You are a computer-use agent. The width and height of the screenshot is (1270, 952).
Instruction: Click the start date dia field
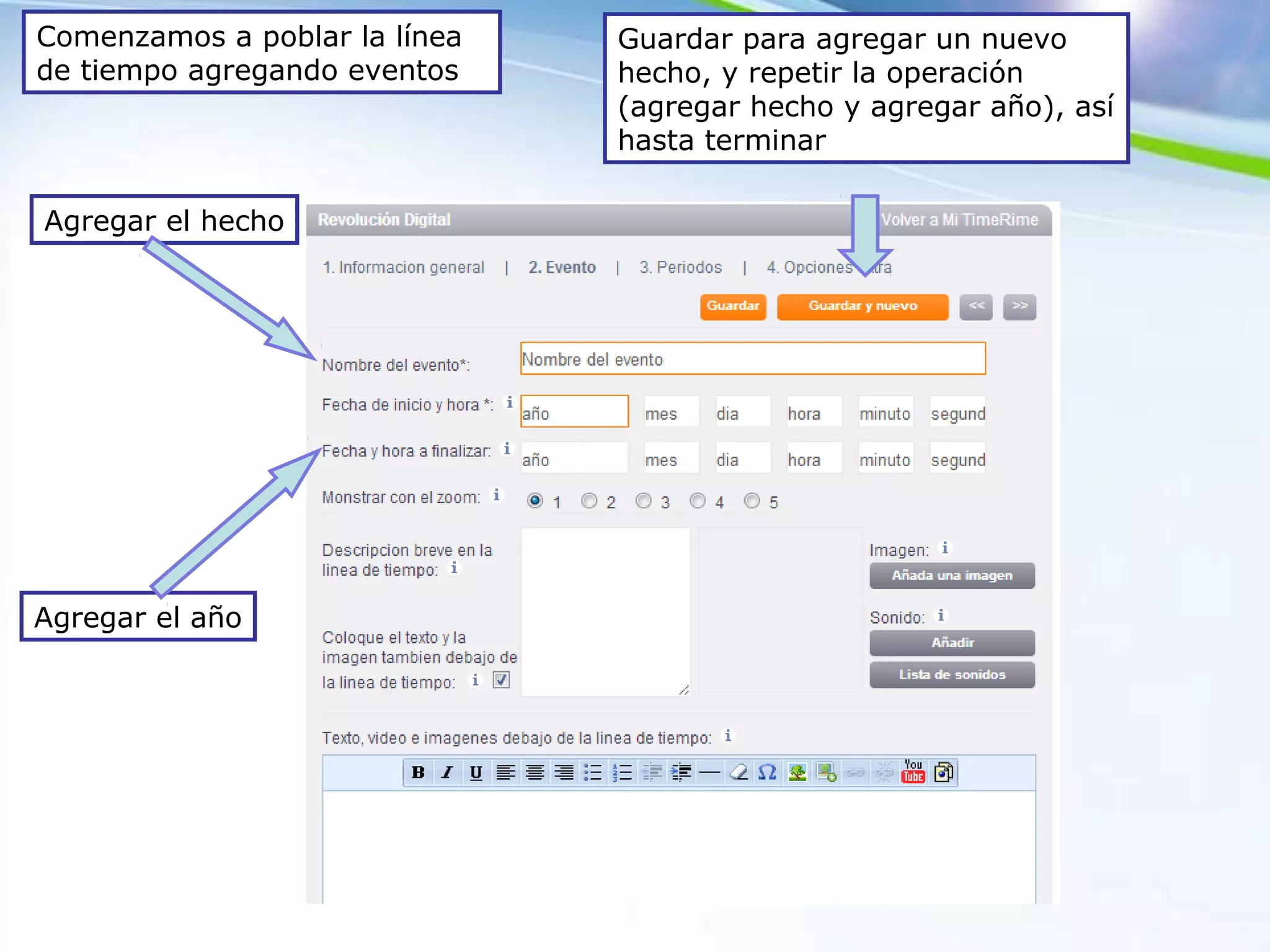(743, 412)
